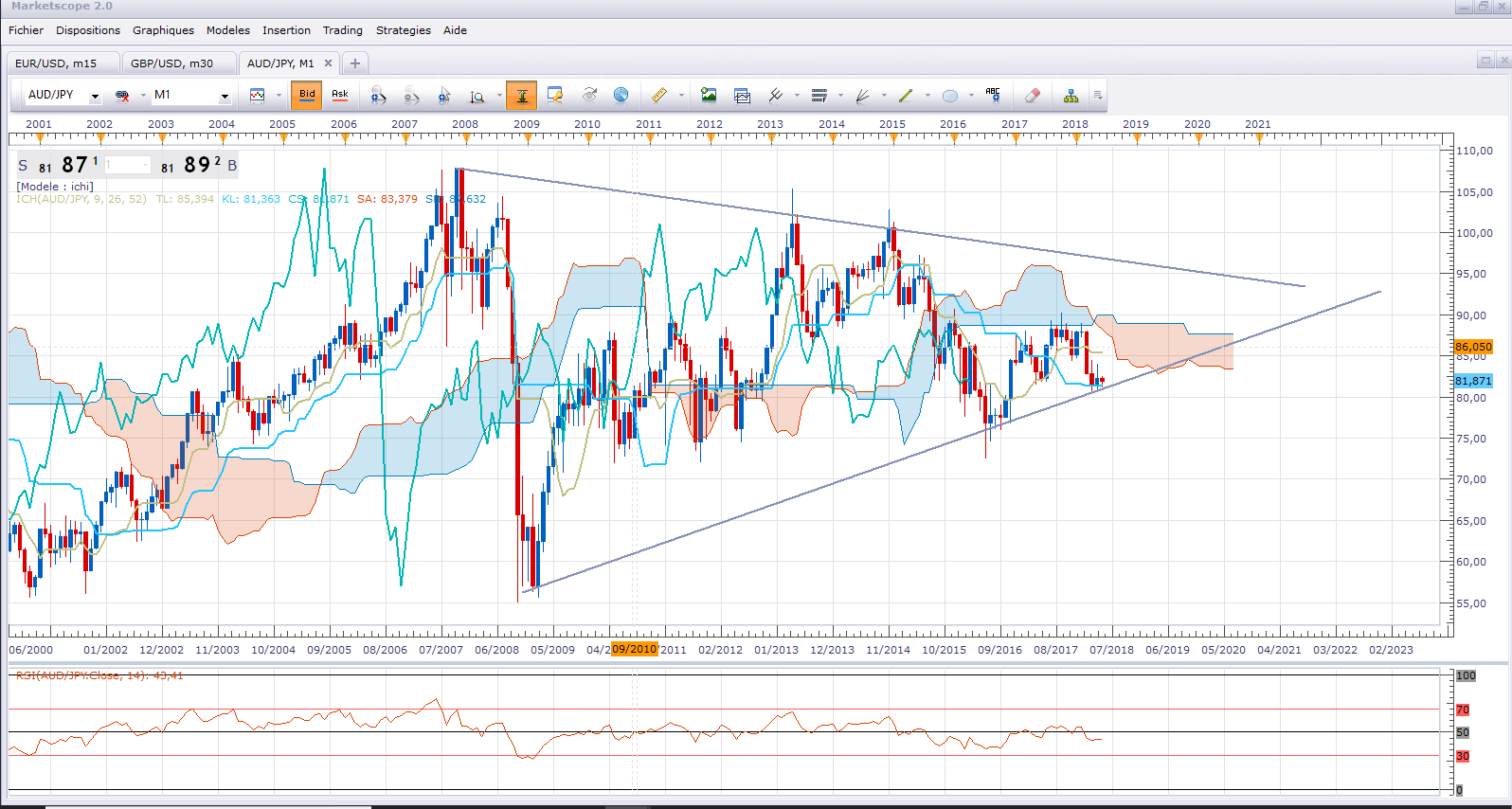
Task: Expand the chart type dropdown arrow
Action: [279, 96]
